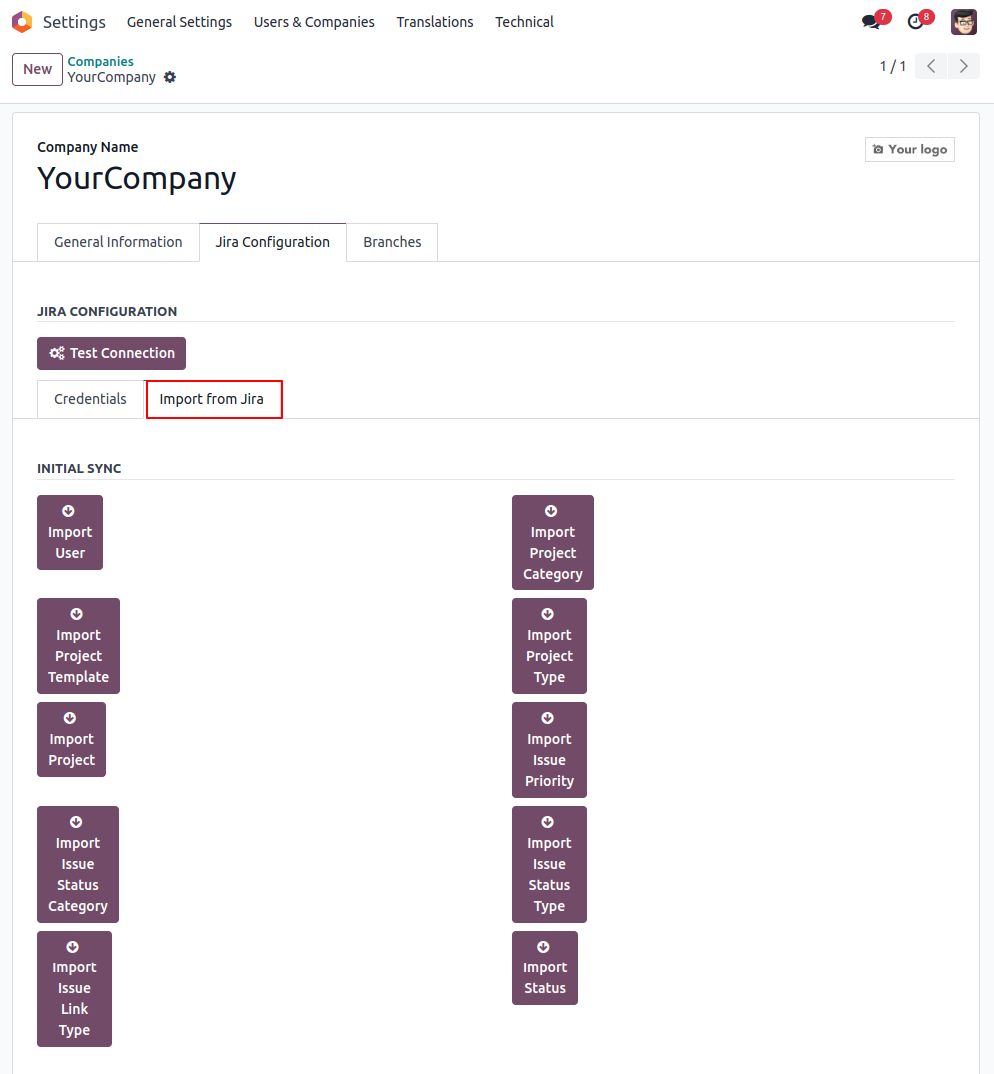Click Import Project Category button
994x1074 pixels.
click(553, 542)
